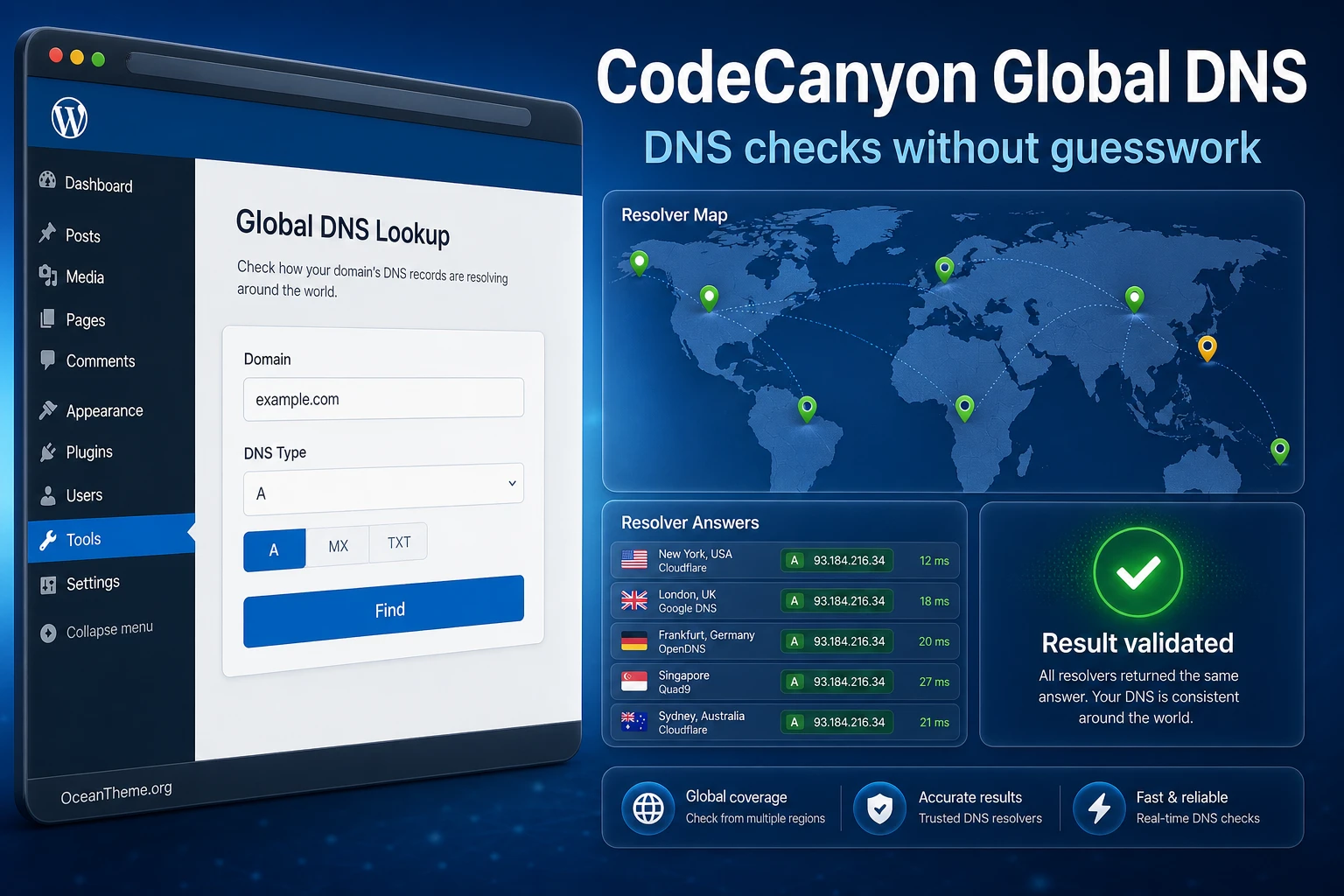Click the browser address bar
Image resolution: width=1344 pixels, height=896 pixels.
click(x=330, y=89)
